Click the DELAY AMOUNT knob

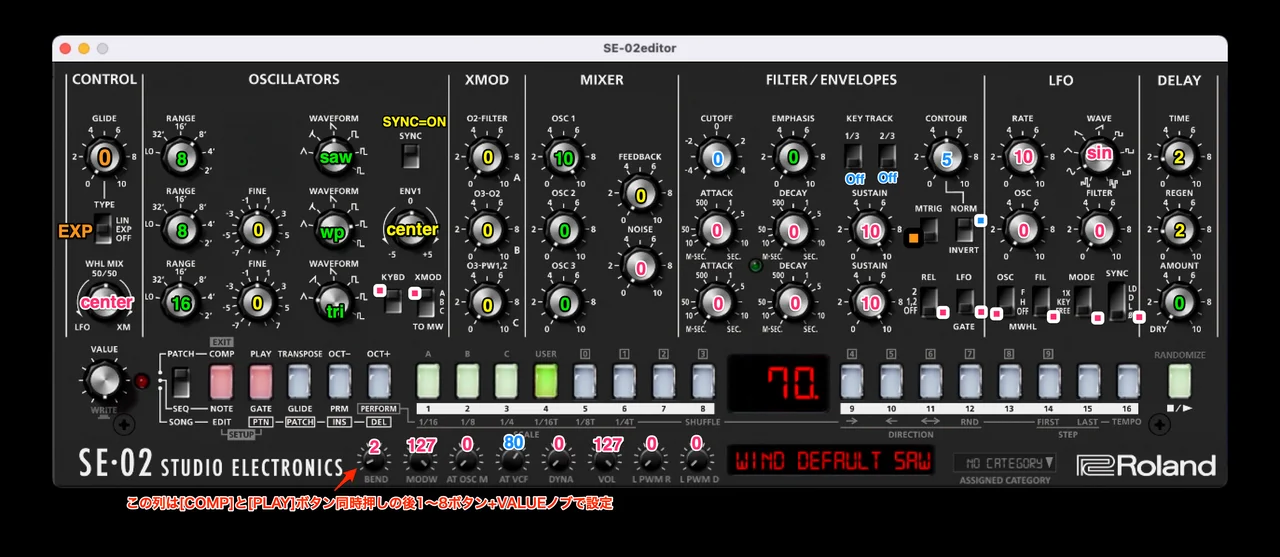click(x=1179, y=303)
